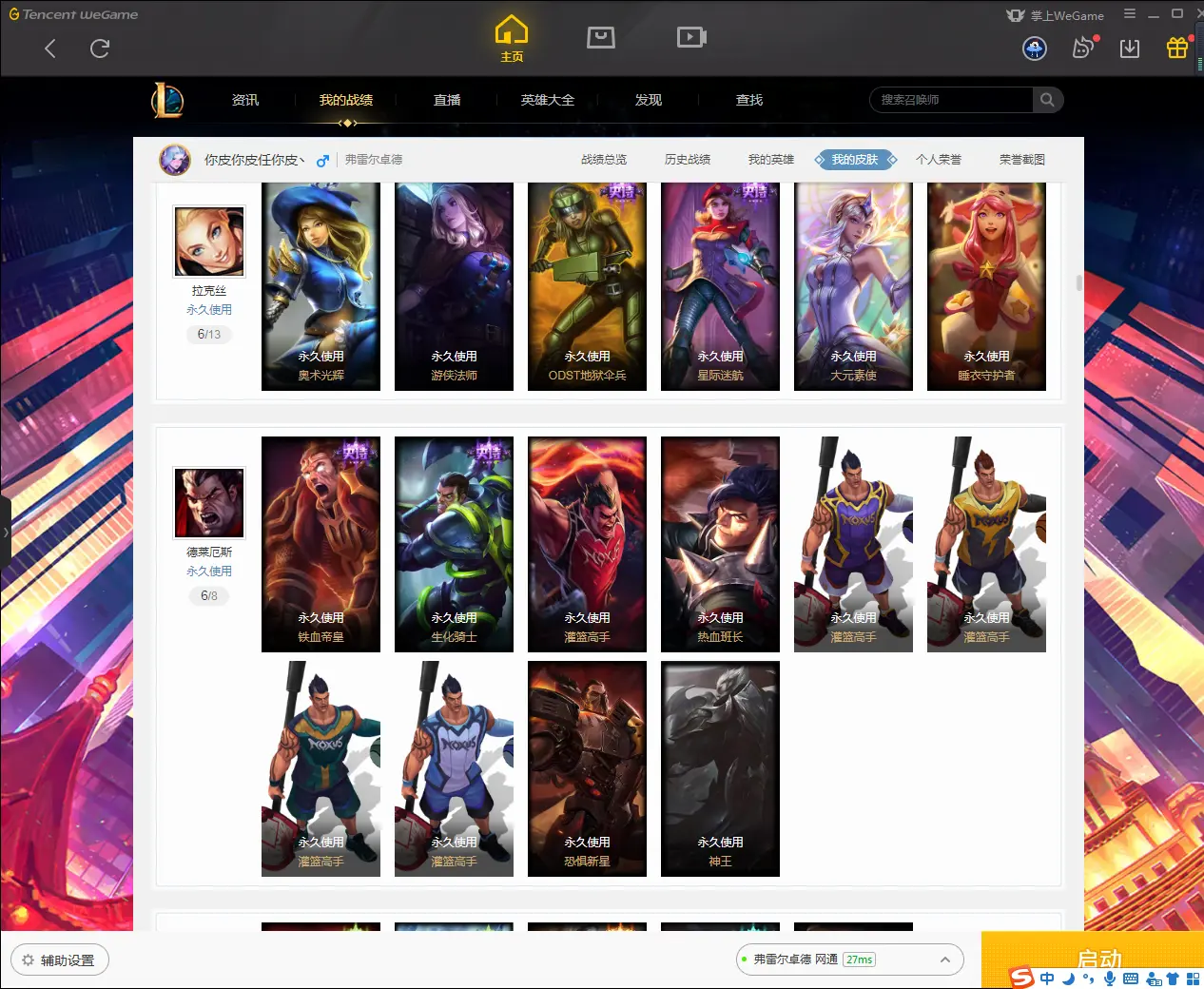Screen dimensions: 1204x989
Task: Expand the left side panel arrow
Action: 6,533
